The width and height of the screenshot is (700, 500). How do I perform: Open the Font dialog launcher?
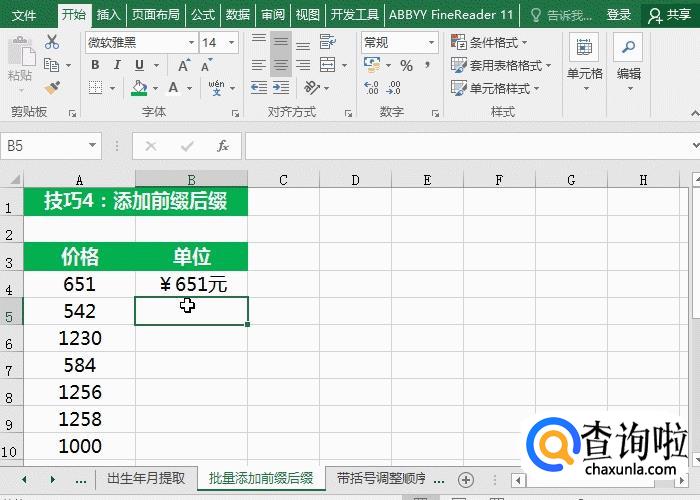tap(235, 114)
